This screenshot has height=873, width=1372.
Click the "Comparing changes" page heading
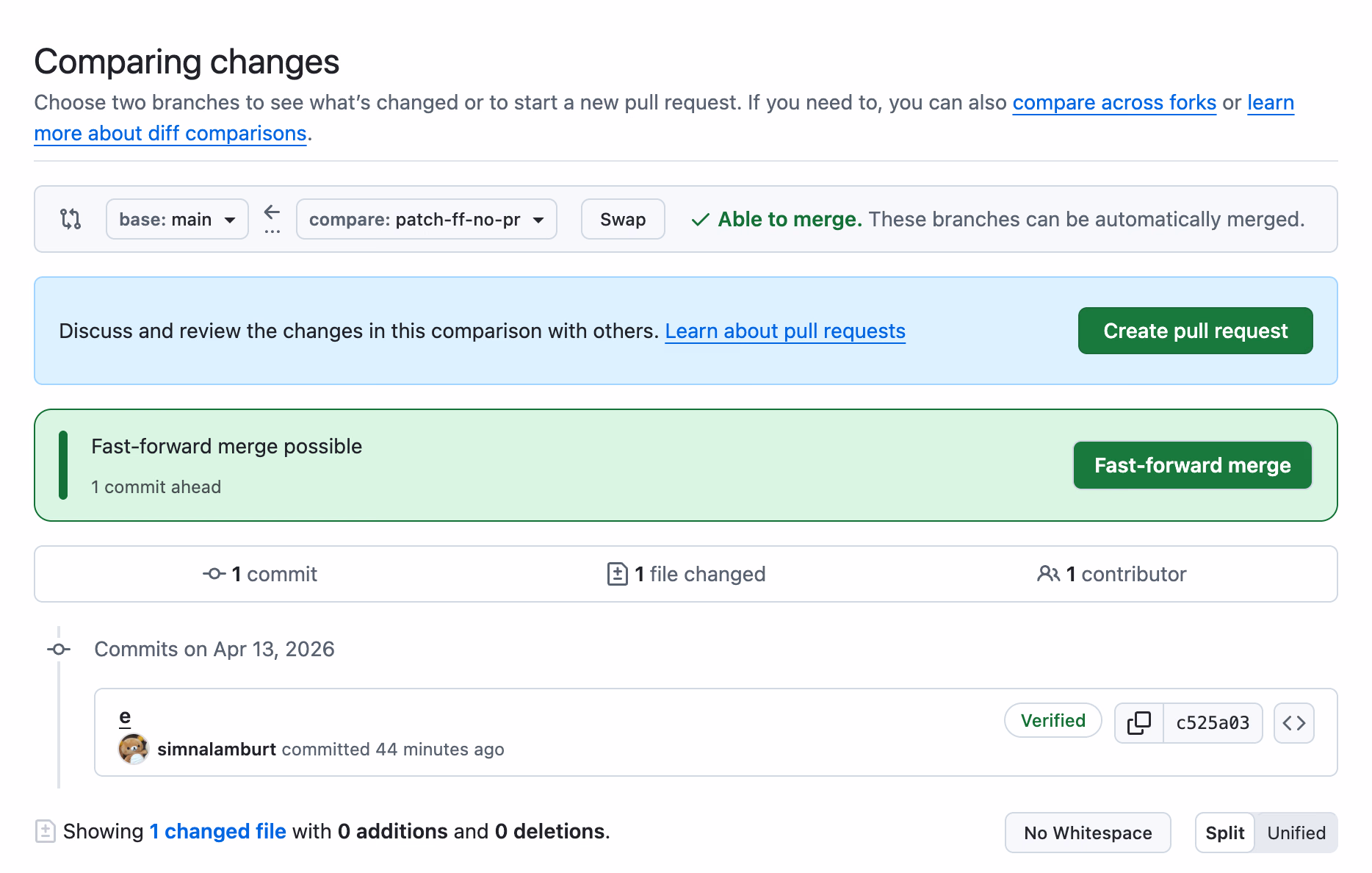point(187,61)
